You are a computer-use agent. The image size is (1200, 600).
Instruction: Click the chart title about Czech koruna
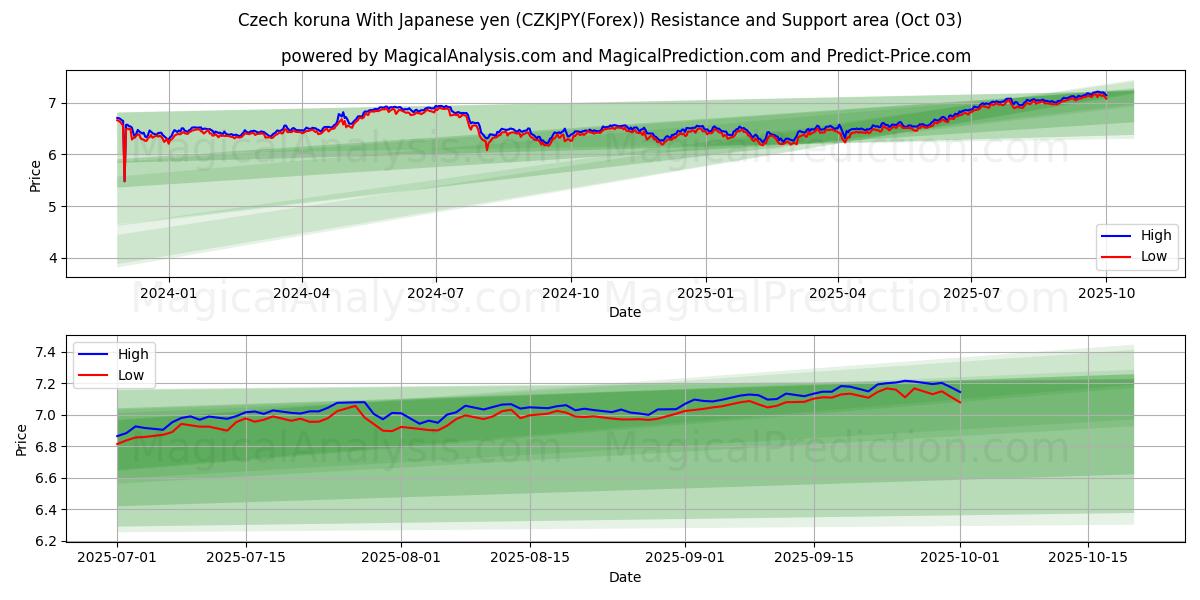click(x=600, y=20)
